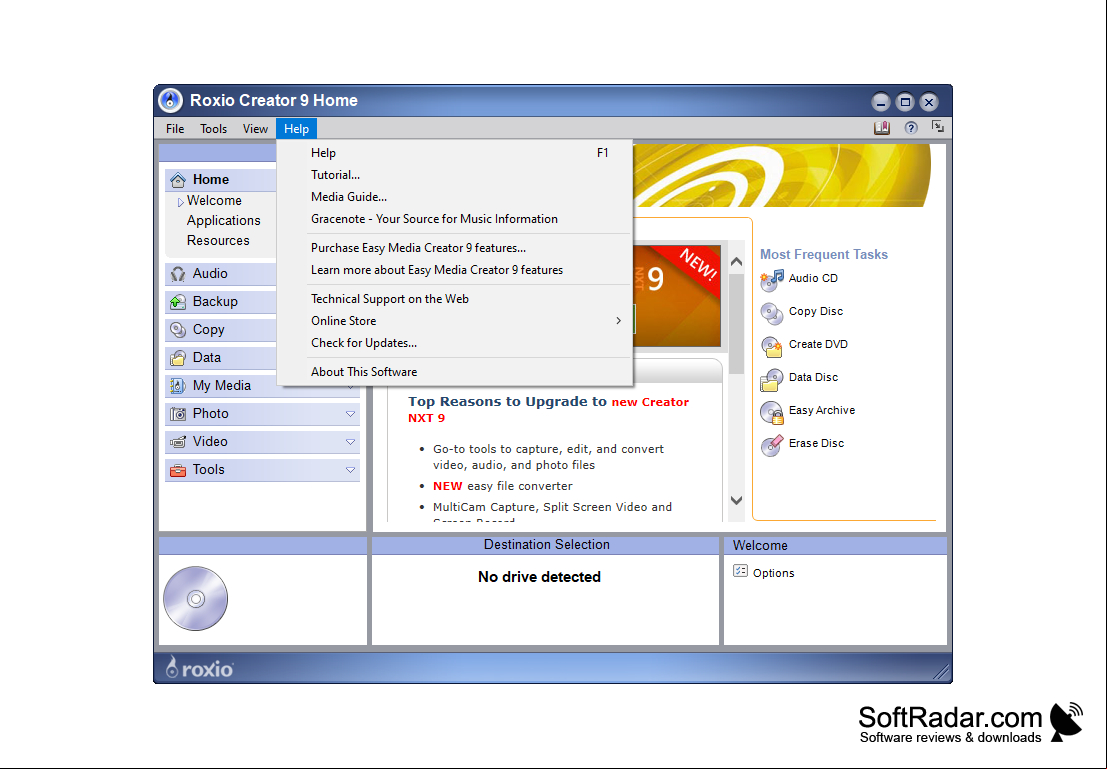Select Learn more about Easy Media Creator 9 features
1107x769 pixels.
[x=455, y=270]
